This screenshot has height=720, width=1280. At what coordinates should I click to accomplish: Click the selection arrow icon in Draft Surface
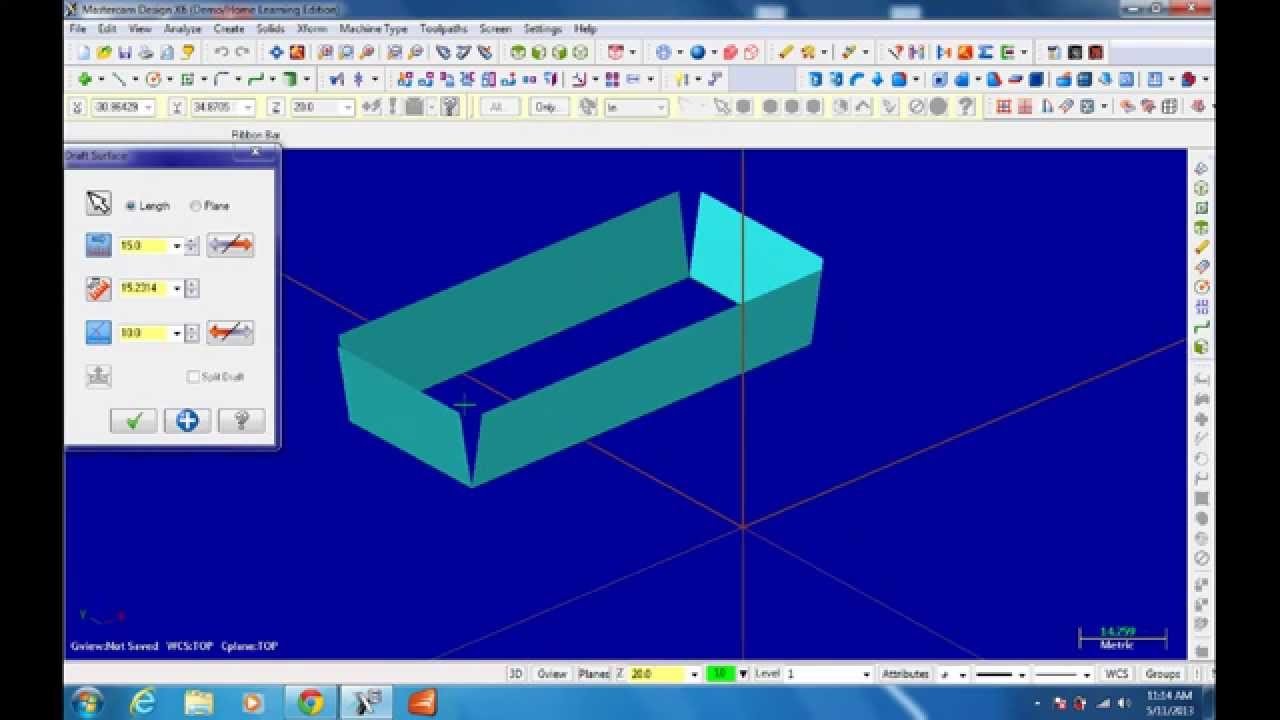98,204
